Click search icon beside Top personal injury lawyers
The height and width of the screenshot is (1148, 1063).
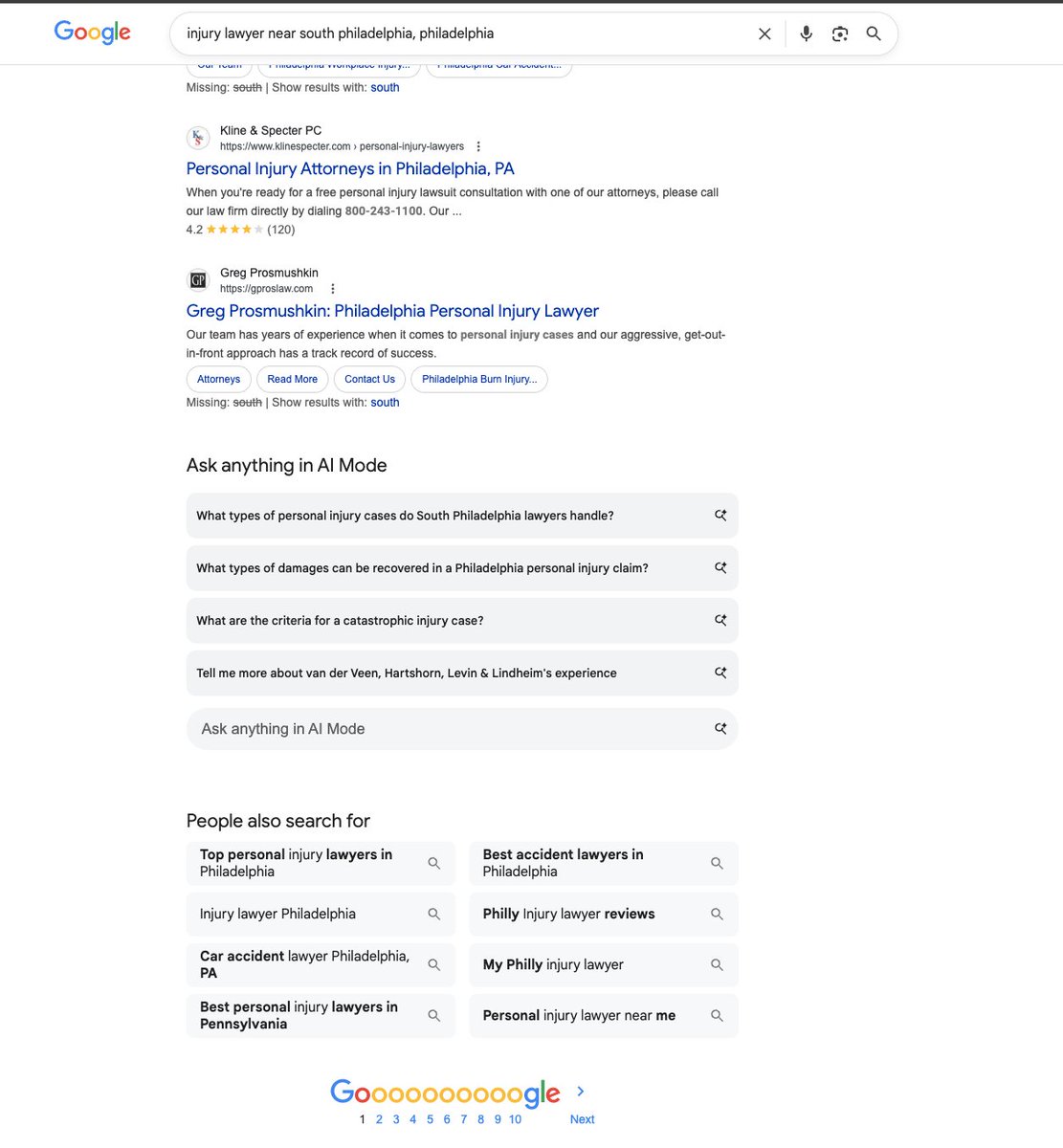433,863
